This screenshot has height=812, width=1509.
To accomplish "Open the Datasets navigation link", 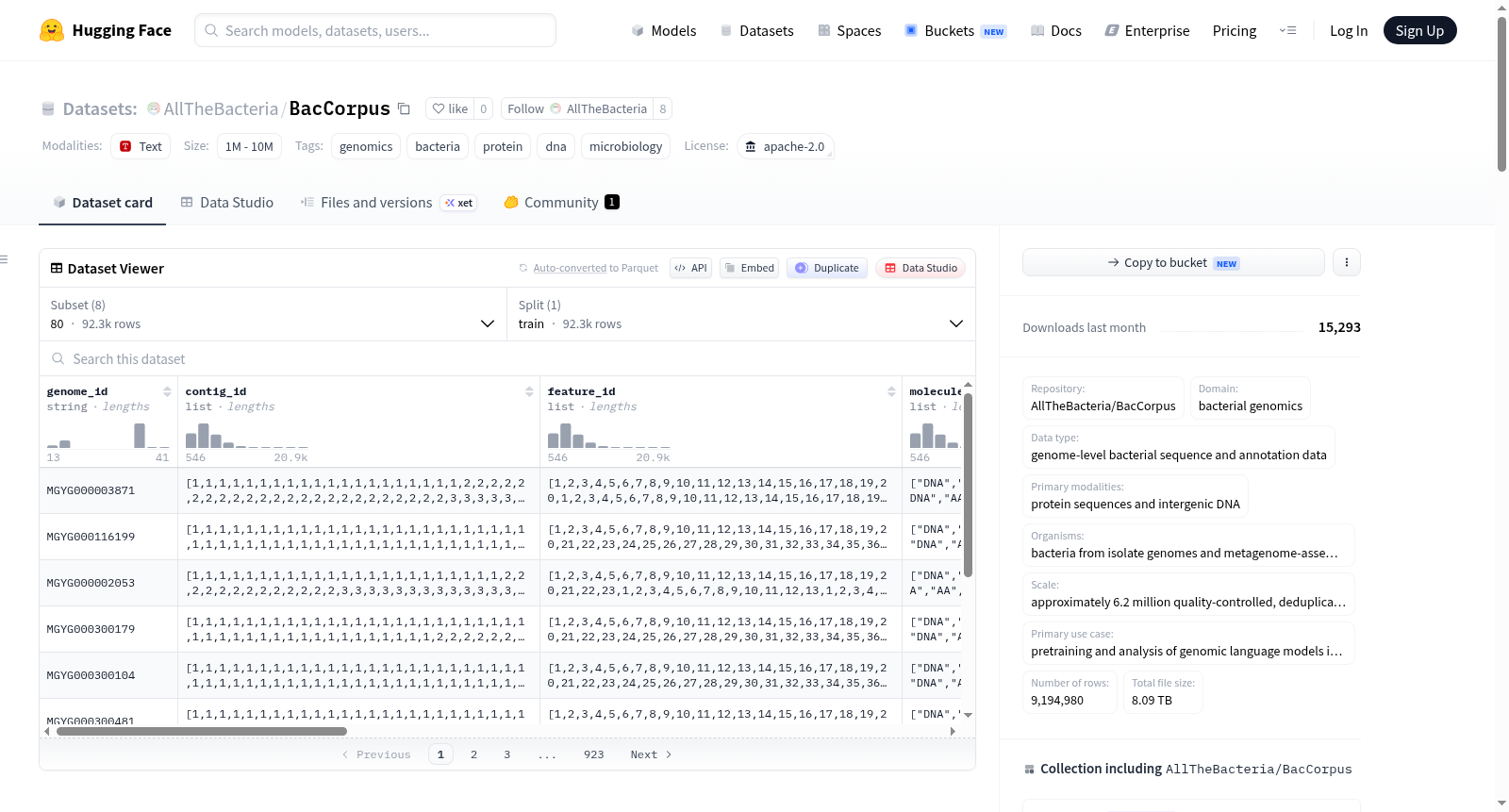I will click(757, 31).
